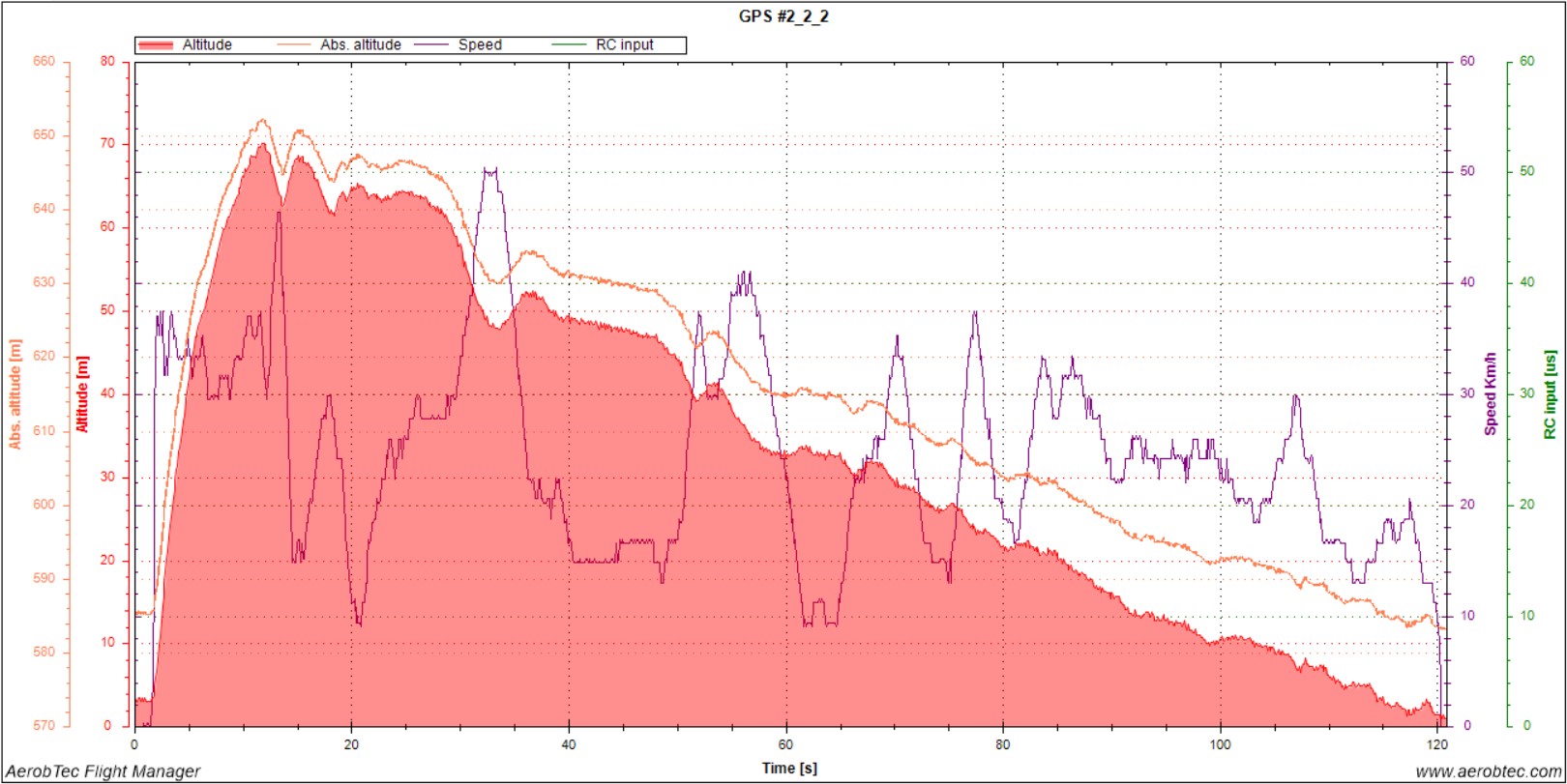
Task: Select the Speed label in the legend
Action: (480, 45)
